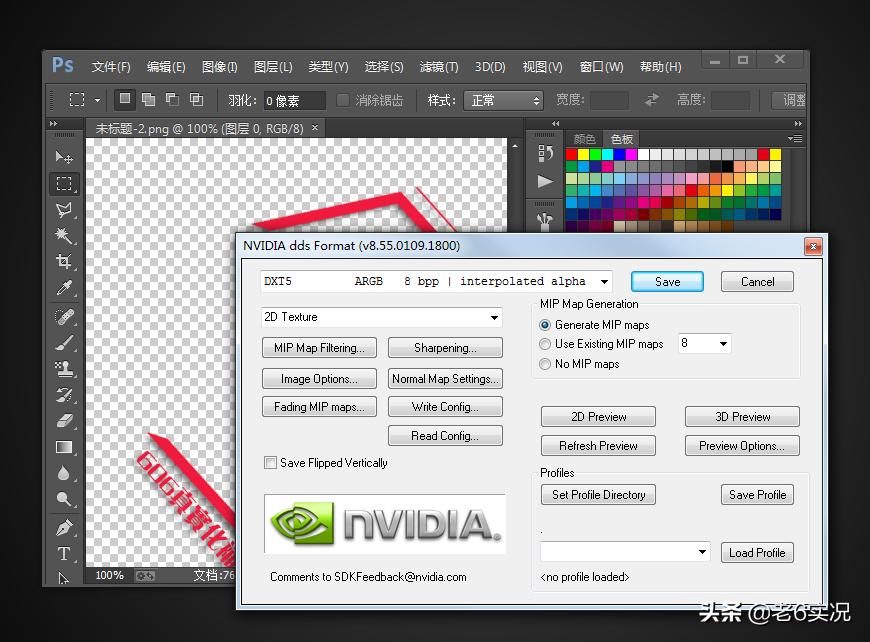870x642 pixels.
Task: Click the Refresh Preview button
Action: pos(598,446)
